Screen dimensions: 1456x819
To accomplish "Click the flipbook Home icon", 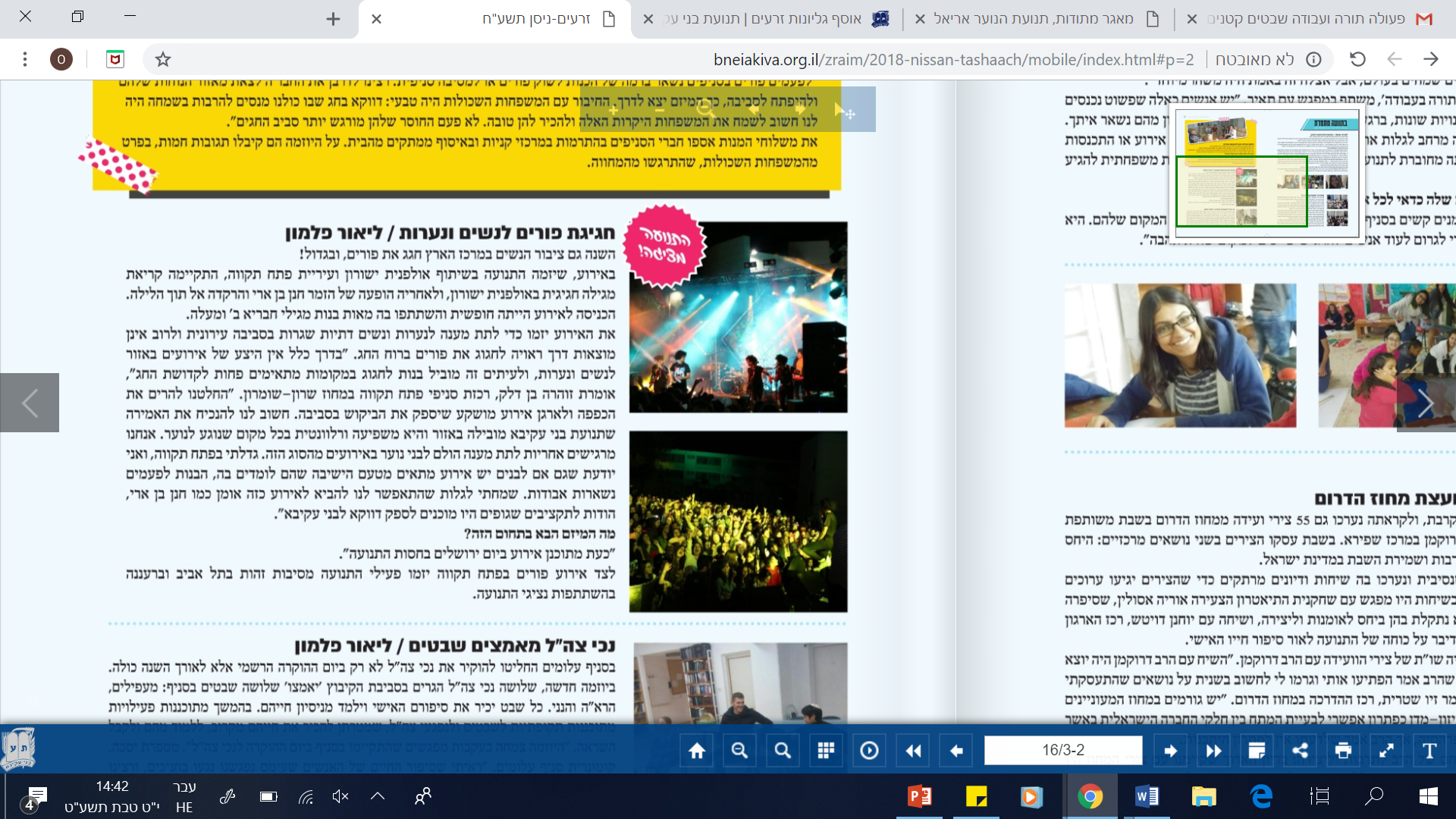I will [x=697, y=751].
